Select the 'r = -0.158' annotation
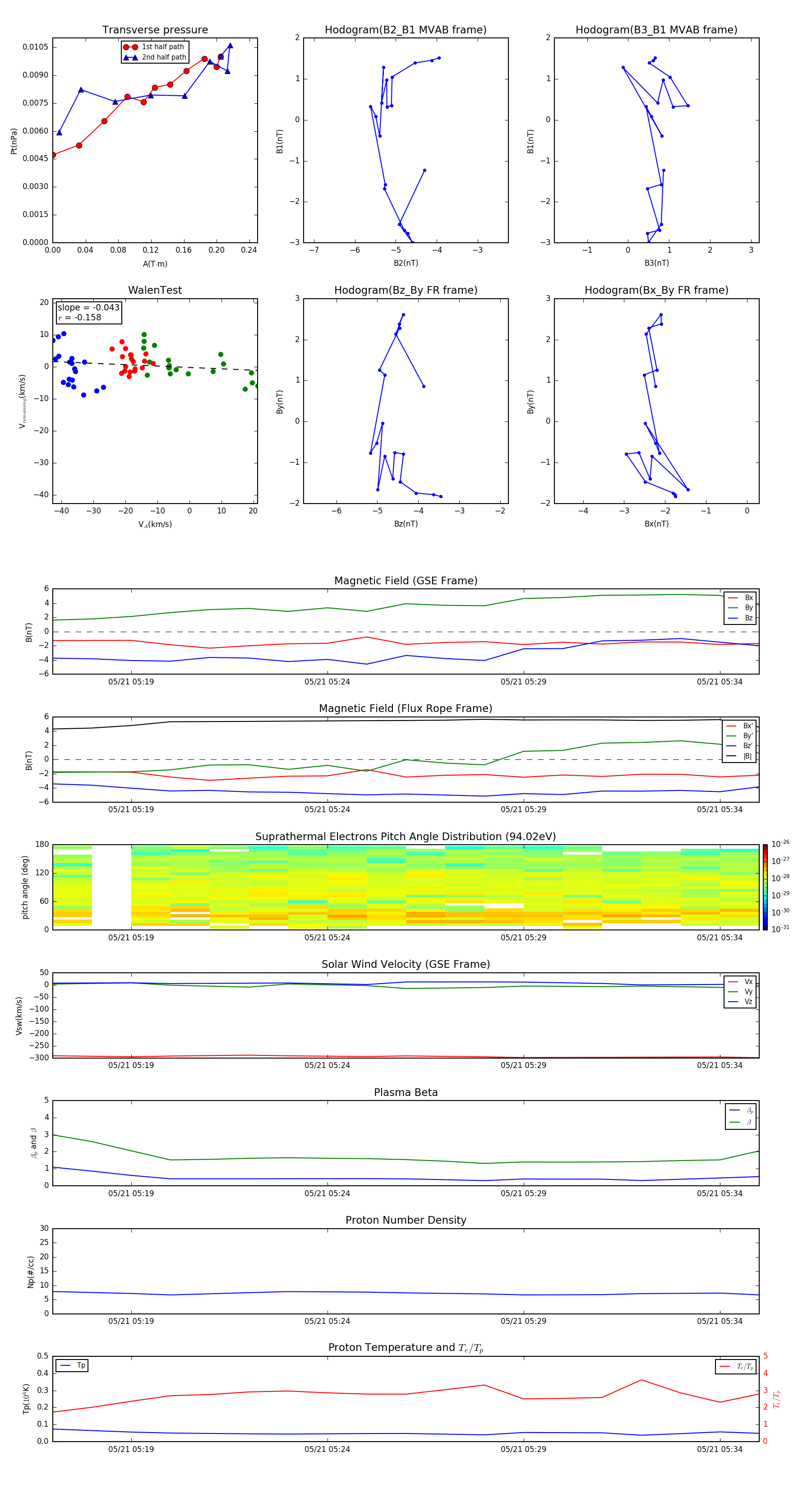This screenshot has height=1489, width=812. (80, 317)
